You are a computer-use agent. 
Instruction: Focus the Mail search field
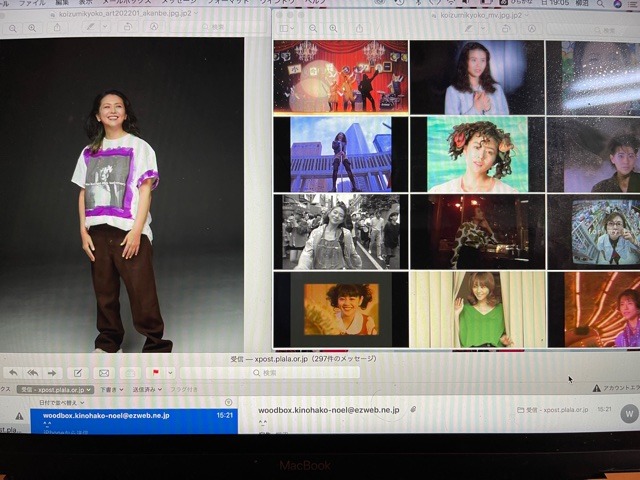[270, 373]
